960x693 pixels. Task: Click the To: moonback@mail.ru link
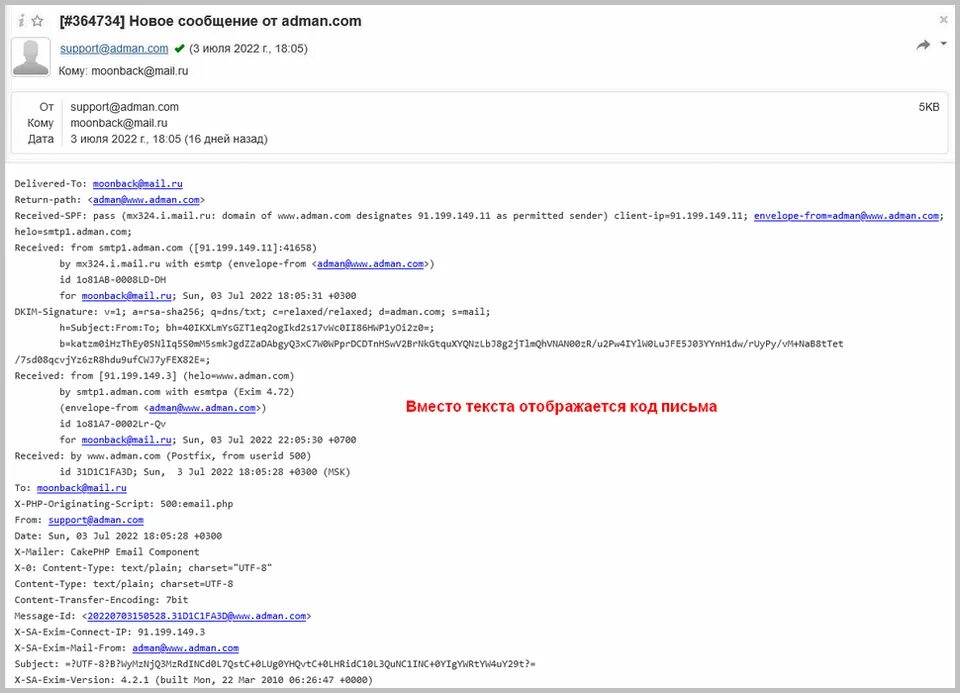coord(81,488)
